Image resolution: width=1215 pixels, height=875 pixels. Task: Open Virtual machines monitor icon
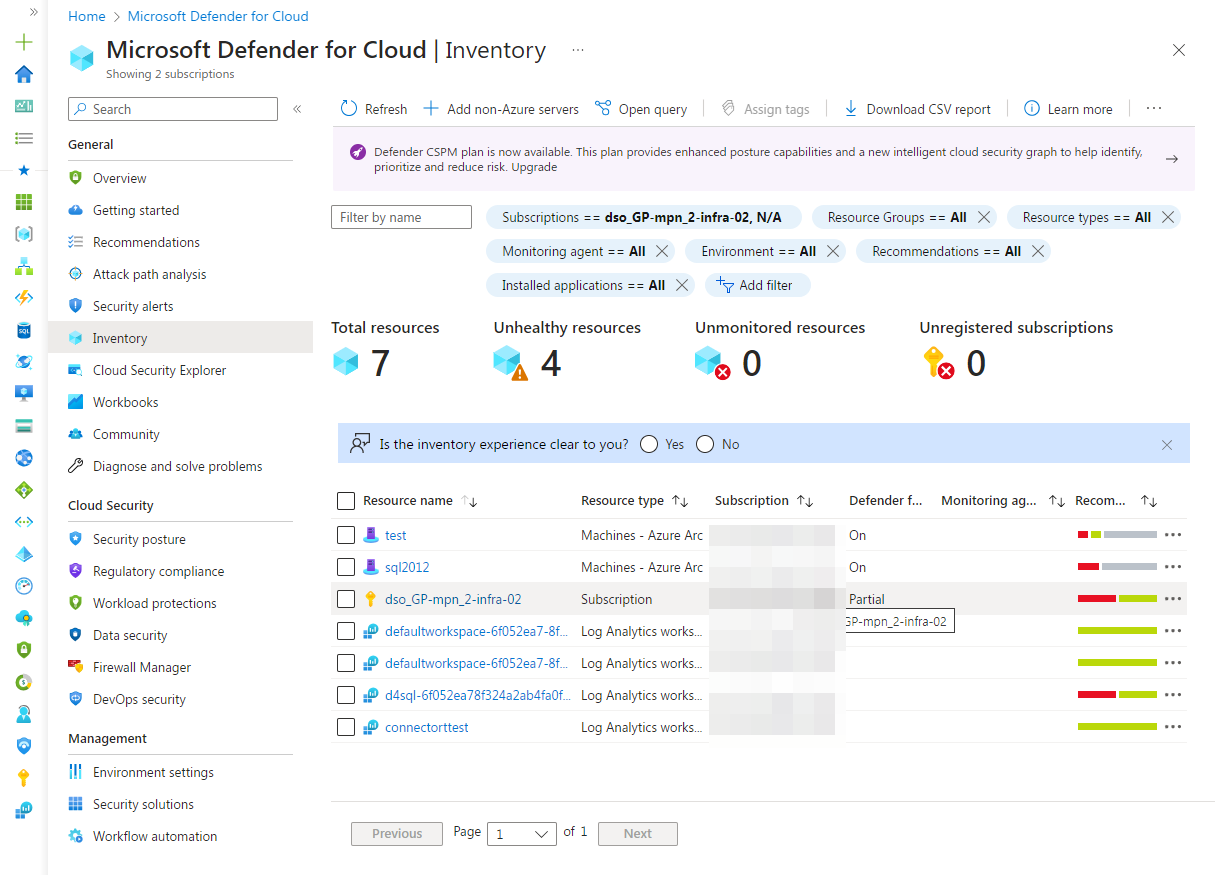pos(24,394)
